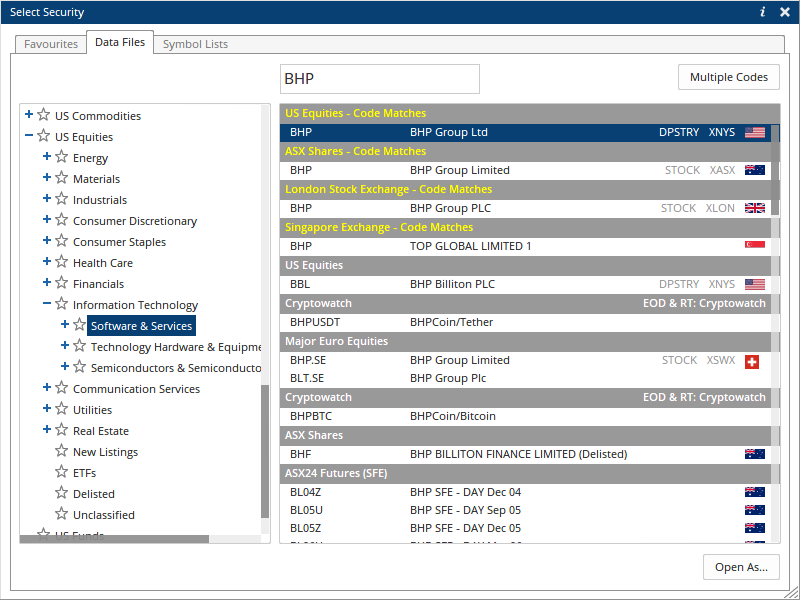Click Swiss flag on BHP.SE row
The width and height of the screenshot is (801, 601).
(752, 362)
